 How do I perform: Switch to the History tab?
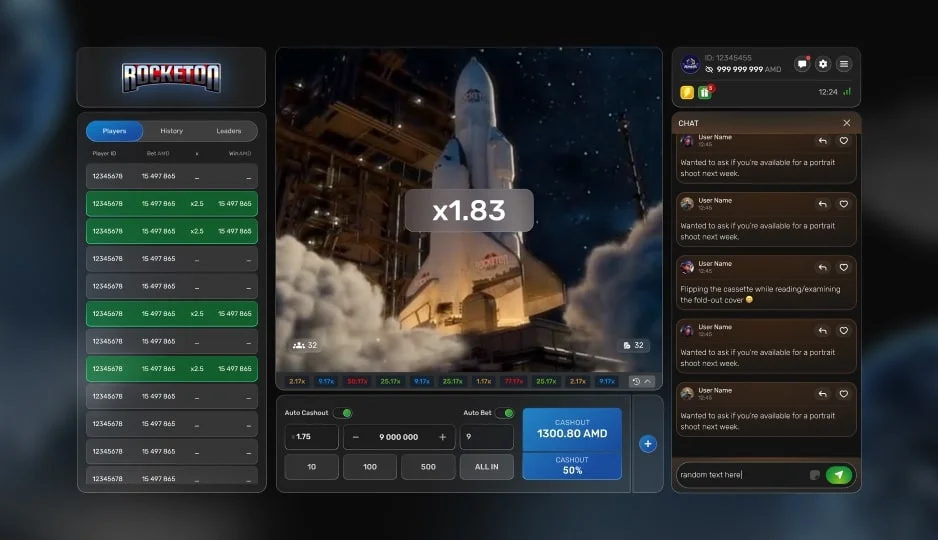click(x=171, y=131)
